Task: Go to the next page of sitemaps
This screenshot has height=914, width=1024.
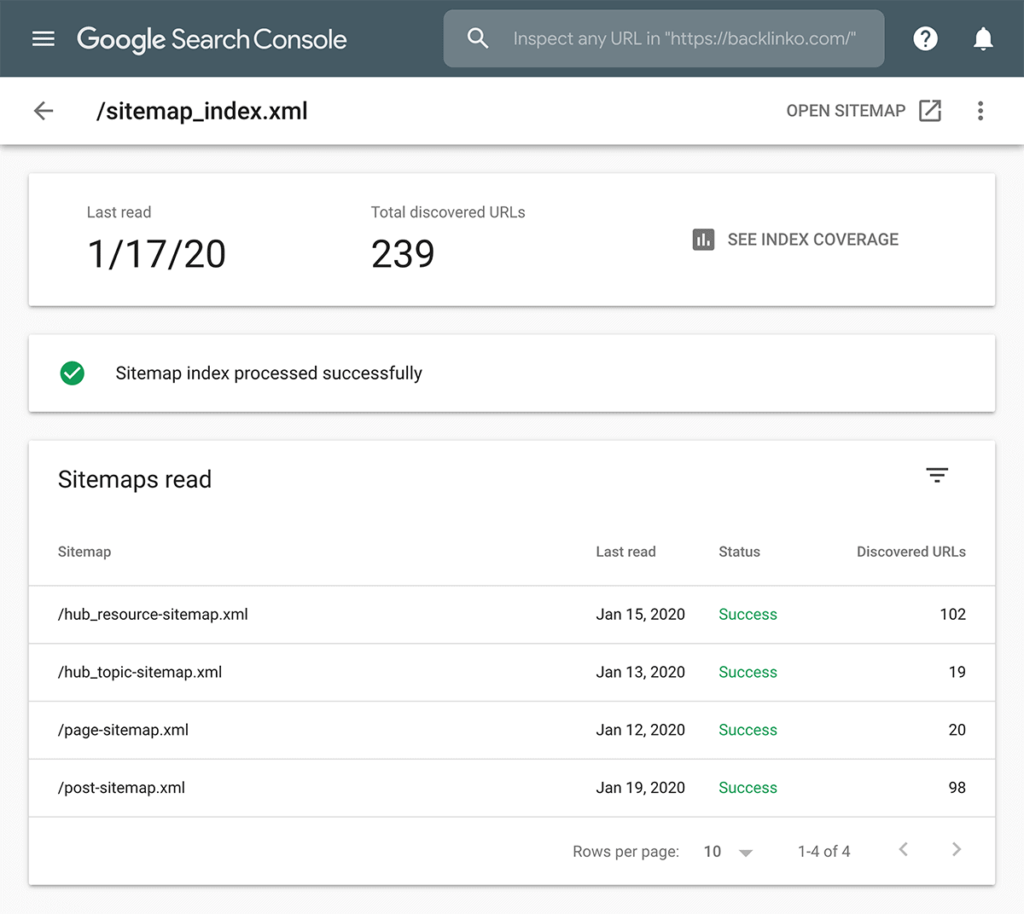Action: [956, 850]
